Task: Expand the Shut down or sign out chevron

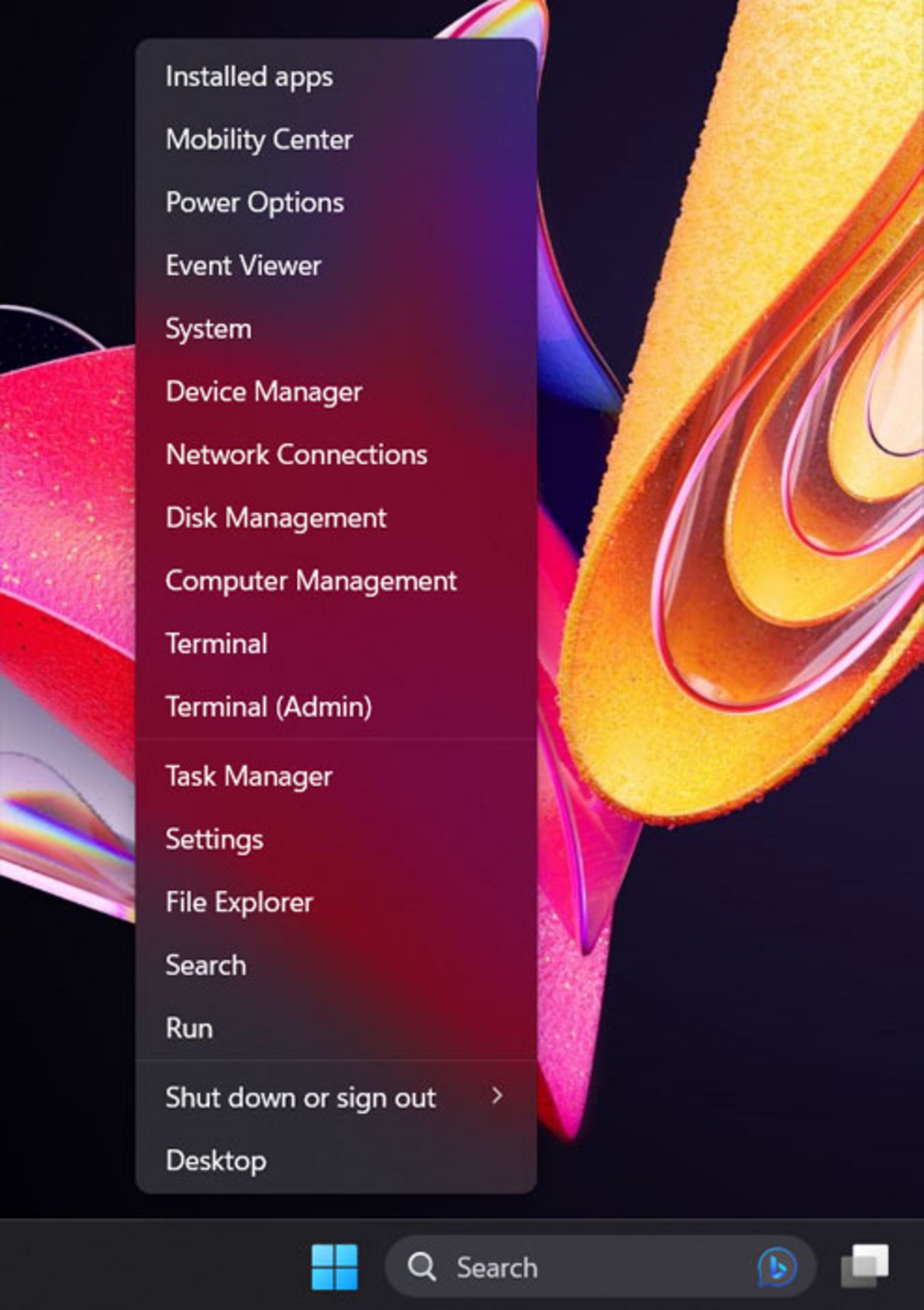Action: pyautogui.click(x=497, y=1095)
